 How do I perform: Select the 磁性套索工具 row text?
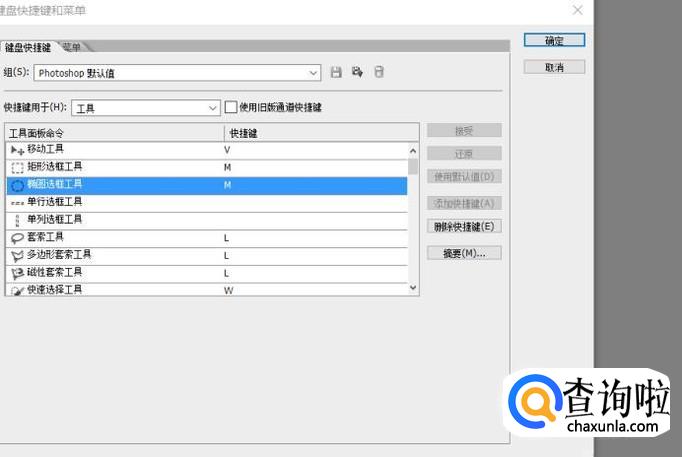[x=54, y=272]
